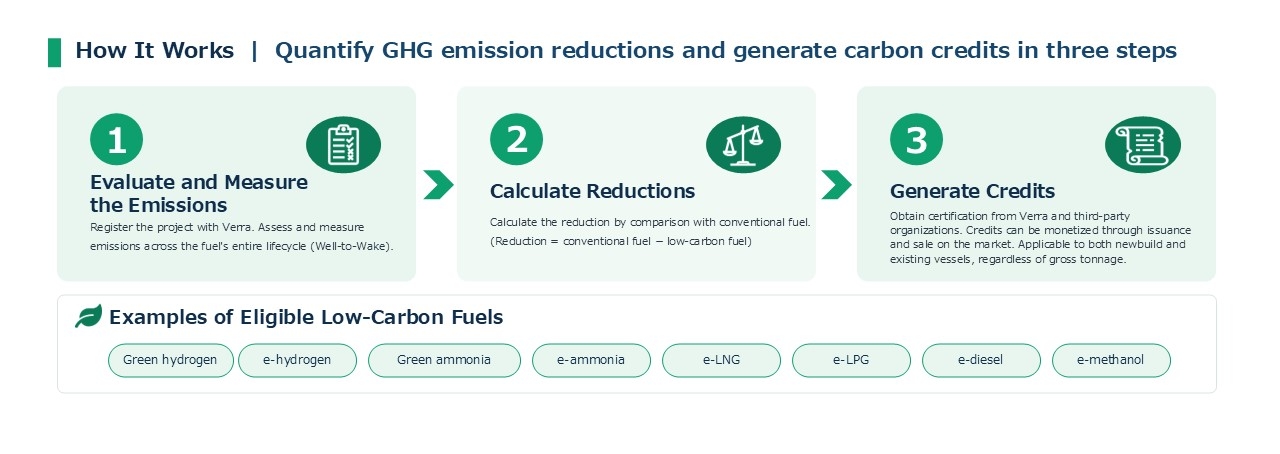1280x454 pixels.
Task: Select the Green ammonia pill
Action: coord(444,360)
